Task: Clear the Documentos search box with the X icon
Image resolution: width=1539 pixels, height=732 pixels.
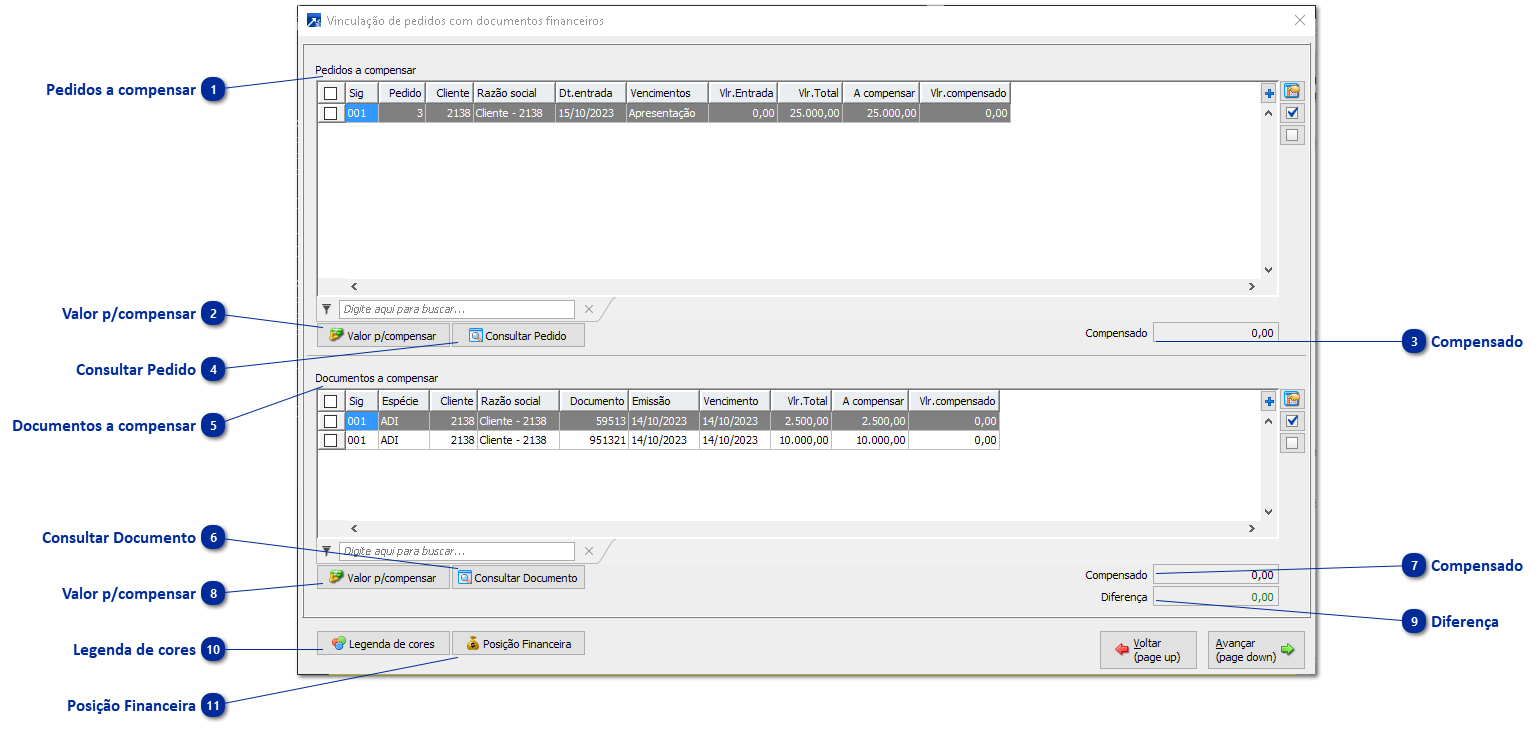Action: click(x=589, y=551)
